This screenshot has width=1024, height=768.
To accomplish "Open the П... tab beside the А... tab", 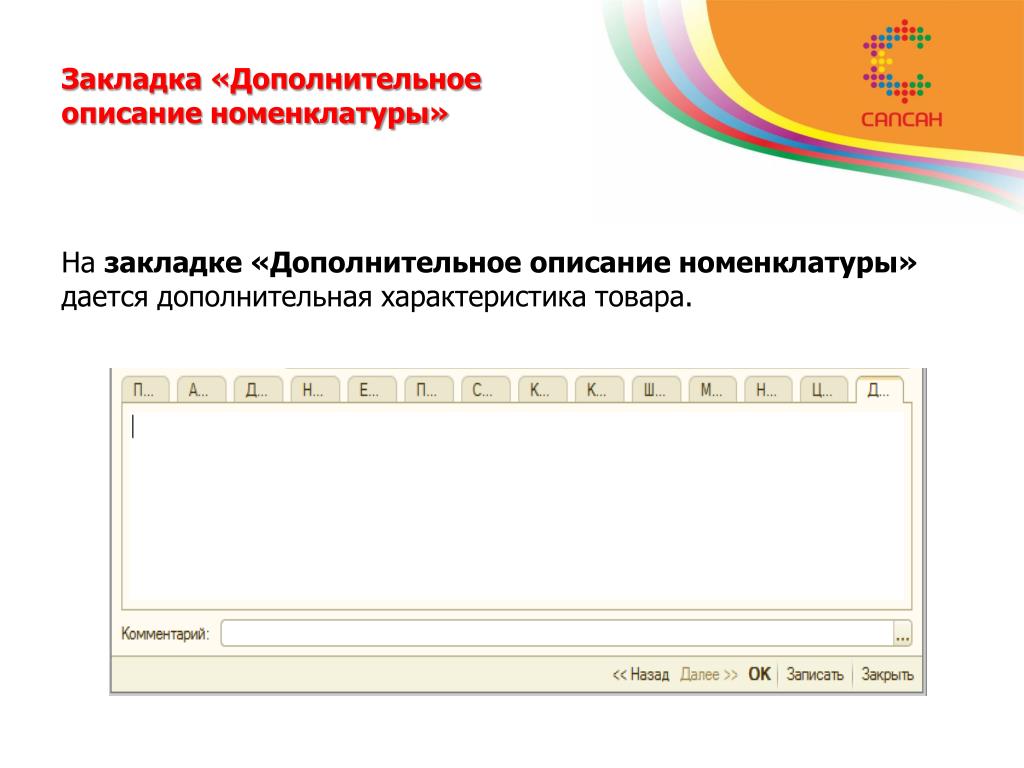I will click(145, 390).
